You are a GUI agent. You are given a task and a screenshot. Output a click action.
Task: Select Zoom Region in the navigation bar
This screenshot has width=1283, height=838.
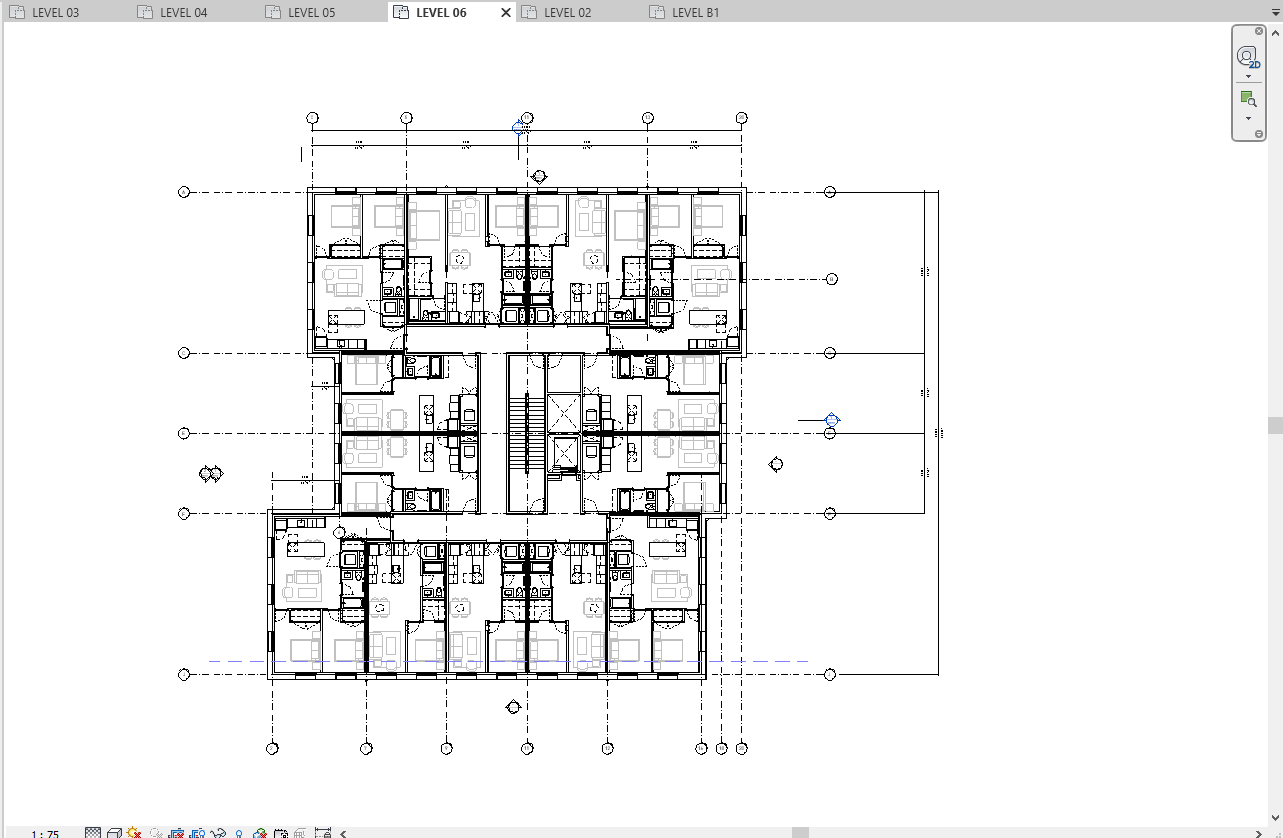tap(1248, 98)
